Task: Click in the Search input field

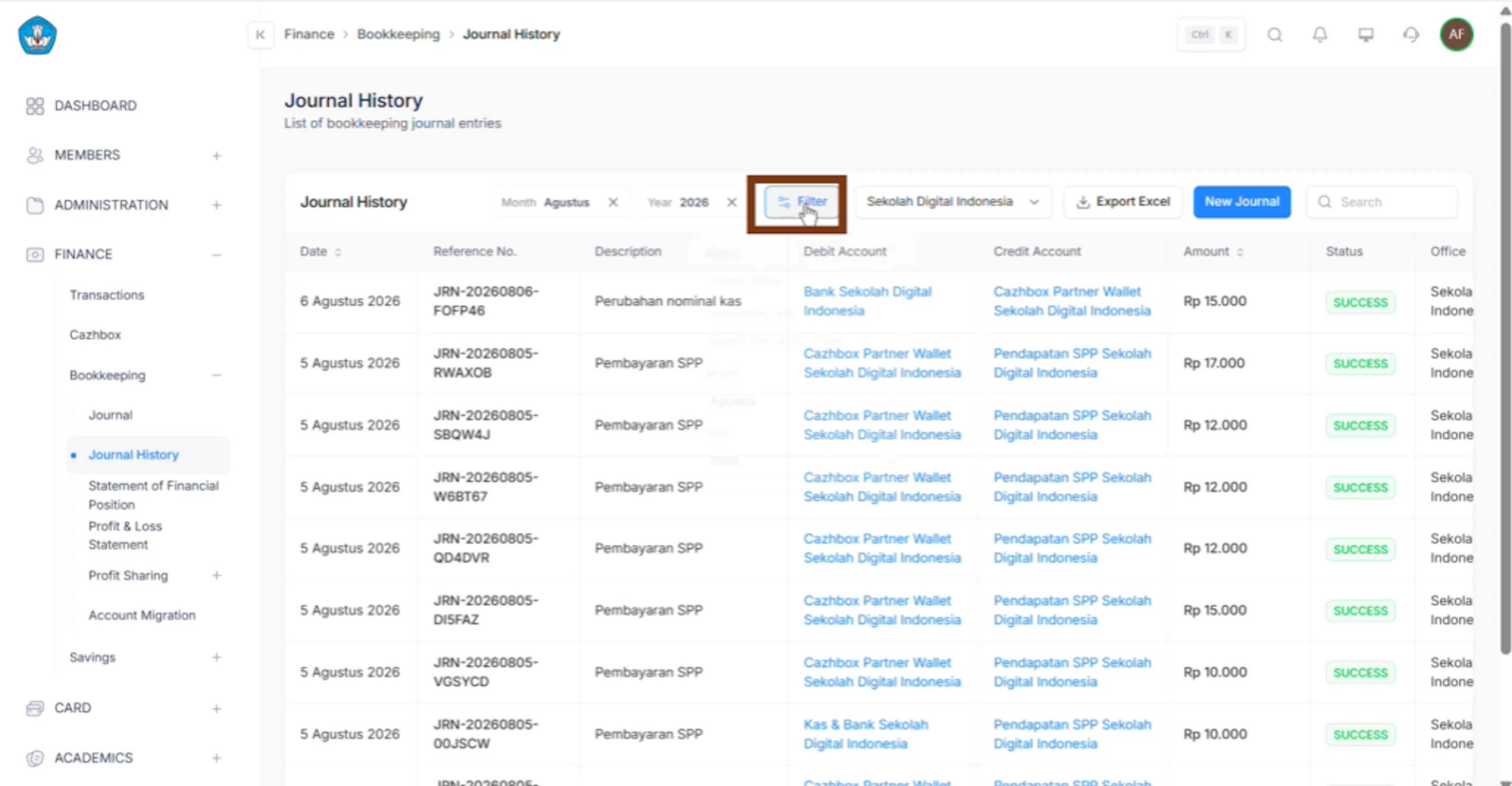Action: coord(1382,202)
